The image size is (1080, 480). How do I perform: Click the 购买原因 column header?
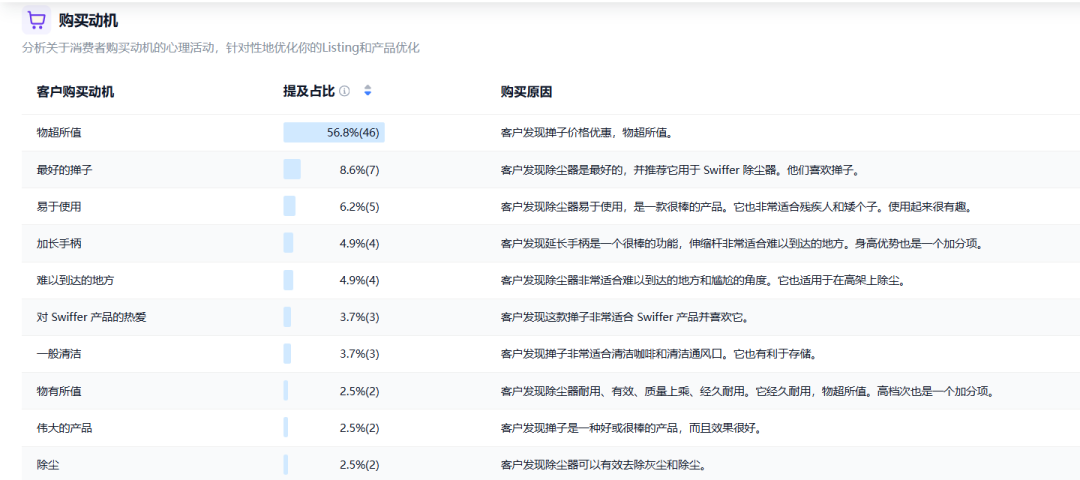(x=526, y=91)
